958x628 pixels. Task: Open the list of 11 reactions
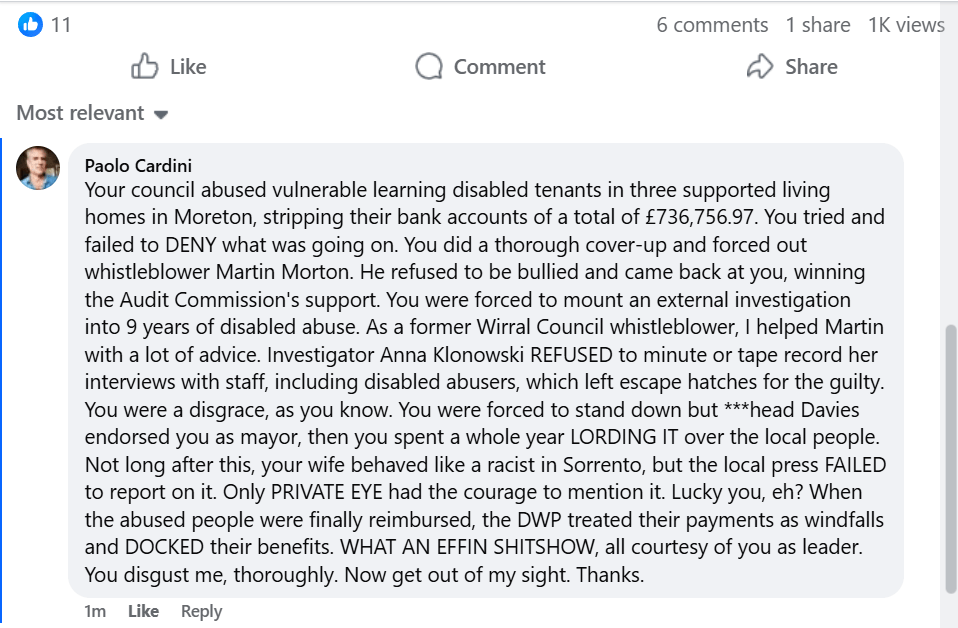pos(61,25)
